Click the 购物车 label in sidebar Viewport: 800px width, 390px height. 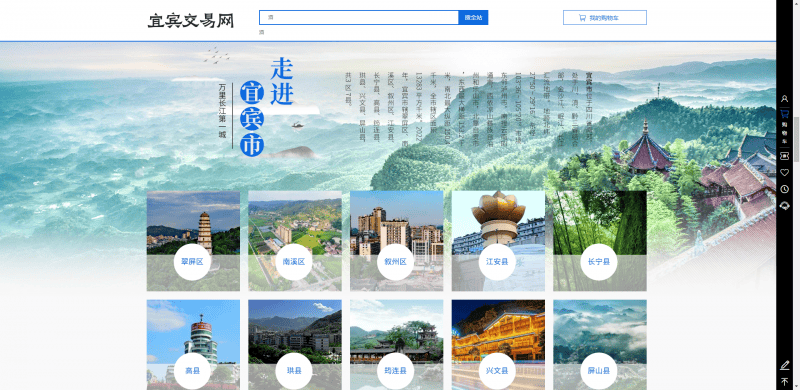coord(784,133)
